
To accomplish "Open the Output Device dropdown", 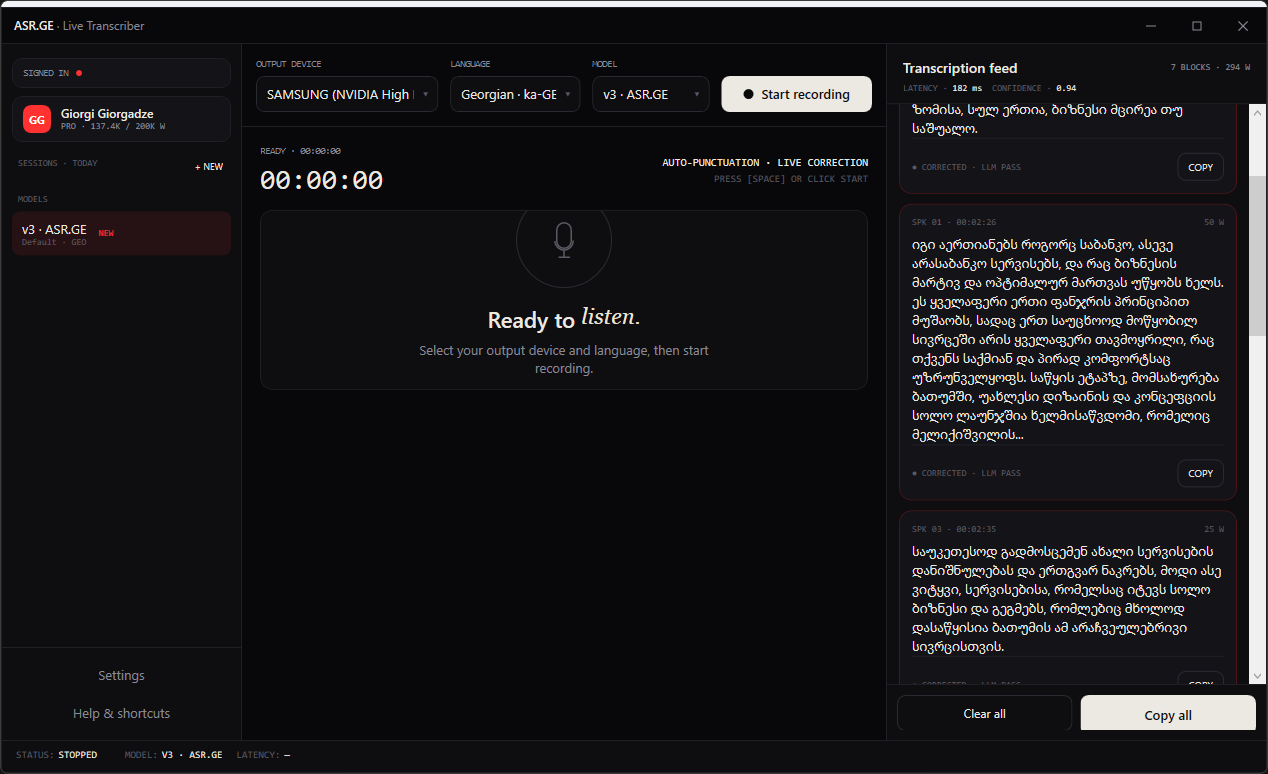I will tap(347, 94).
